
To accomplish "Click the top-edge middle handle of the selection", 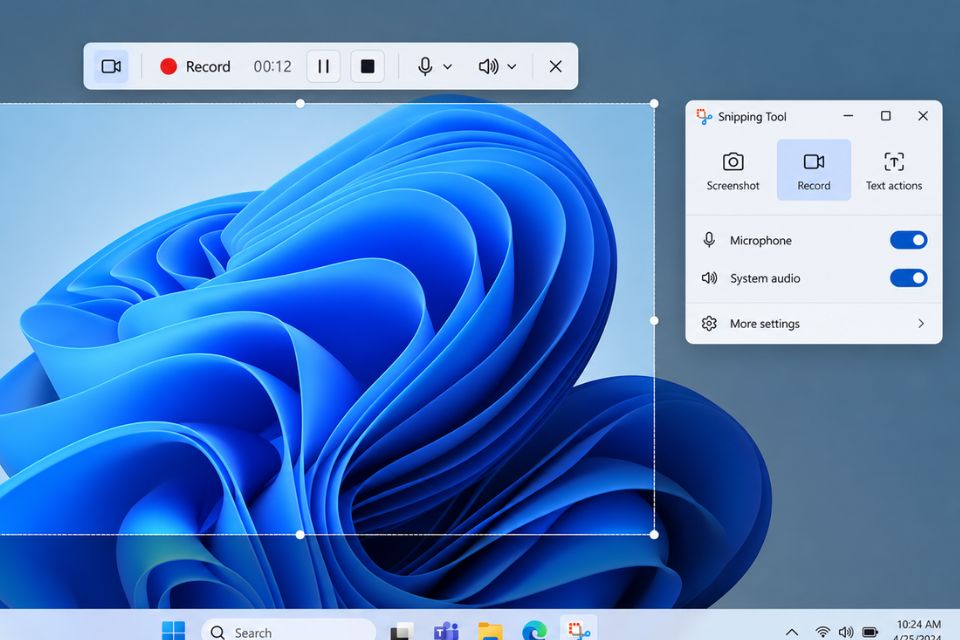I will point(300,104).
